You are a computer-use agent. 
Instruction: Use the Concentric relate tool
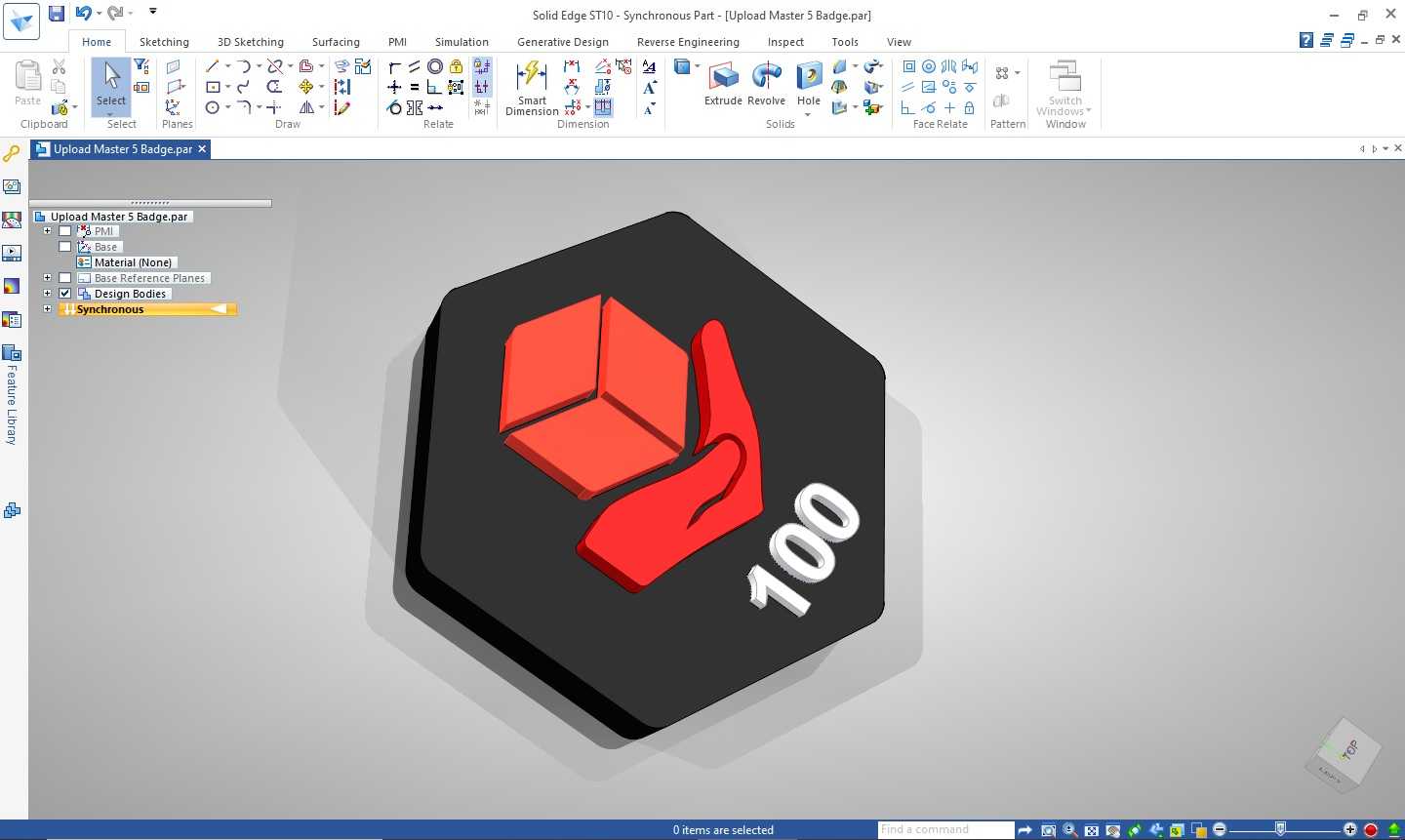(435, 66)
